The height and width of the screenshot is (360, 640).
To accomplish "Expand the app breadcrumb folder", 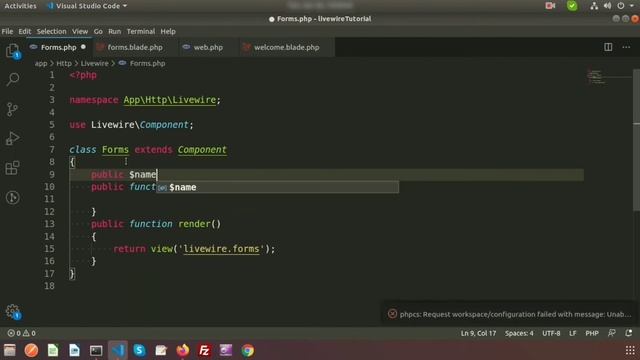I will tap(41, 63).
